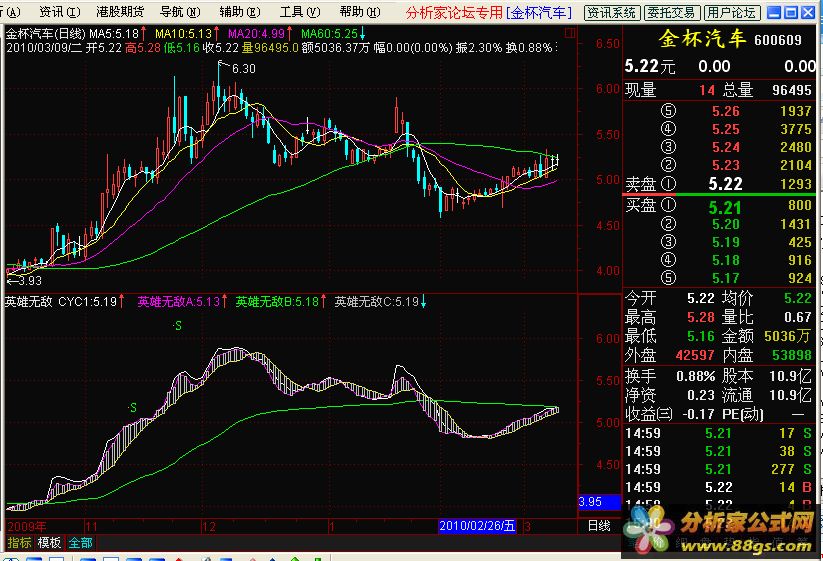Viewport: 823px width, 561px height.
Task: Click buy level ② price 5.20
Action: [725, 225]
